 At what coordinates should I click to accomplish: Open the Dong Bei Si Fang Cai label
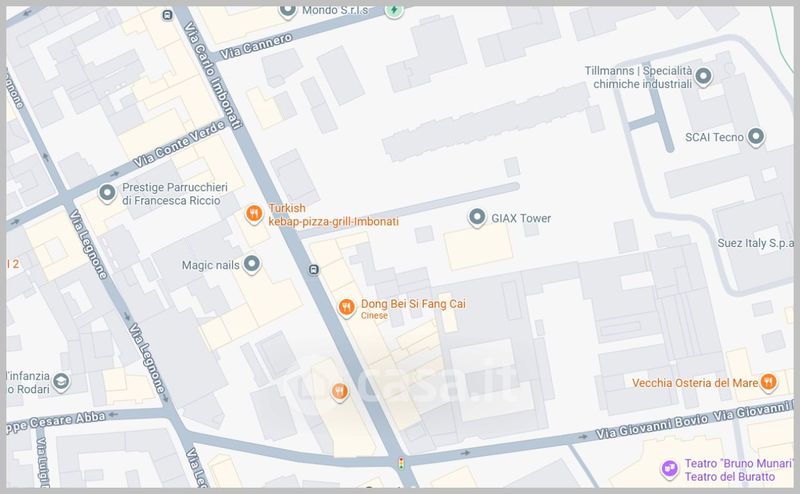pos(413,304)
